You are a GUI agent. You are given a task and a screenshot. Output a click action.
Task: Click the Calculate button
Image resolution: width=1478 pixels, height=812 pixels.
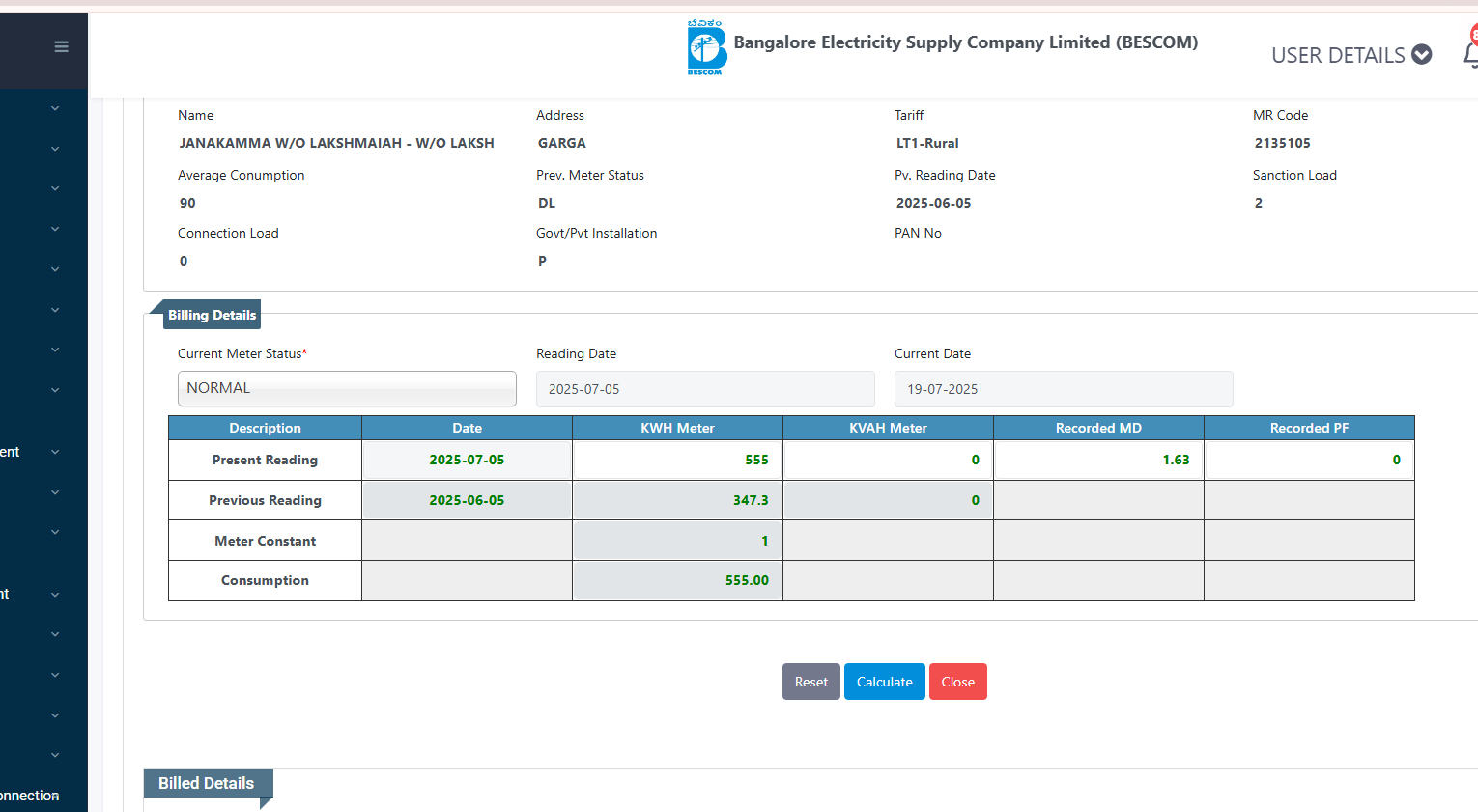(885, 682)
